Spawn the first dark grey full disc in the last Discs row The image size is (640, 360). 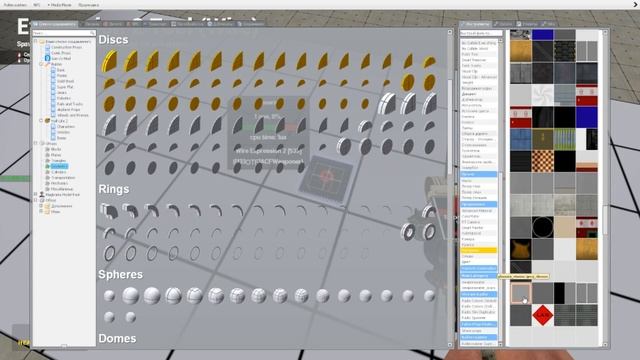pyautogui.click(x=109, y=167)
